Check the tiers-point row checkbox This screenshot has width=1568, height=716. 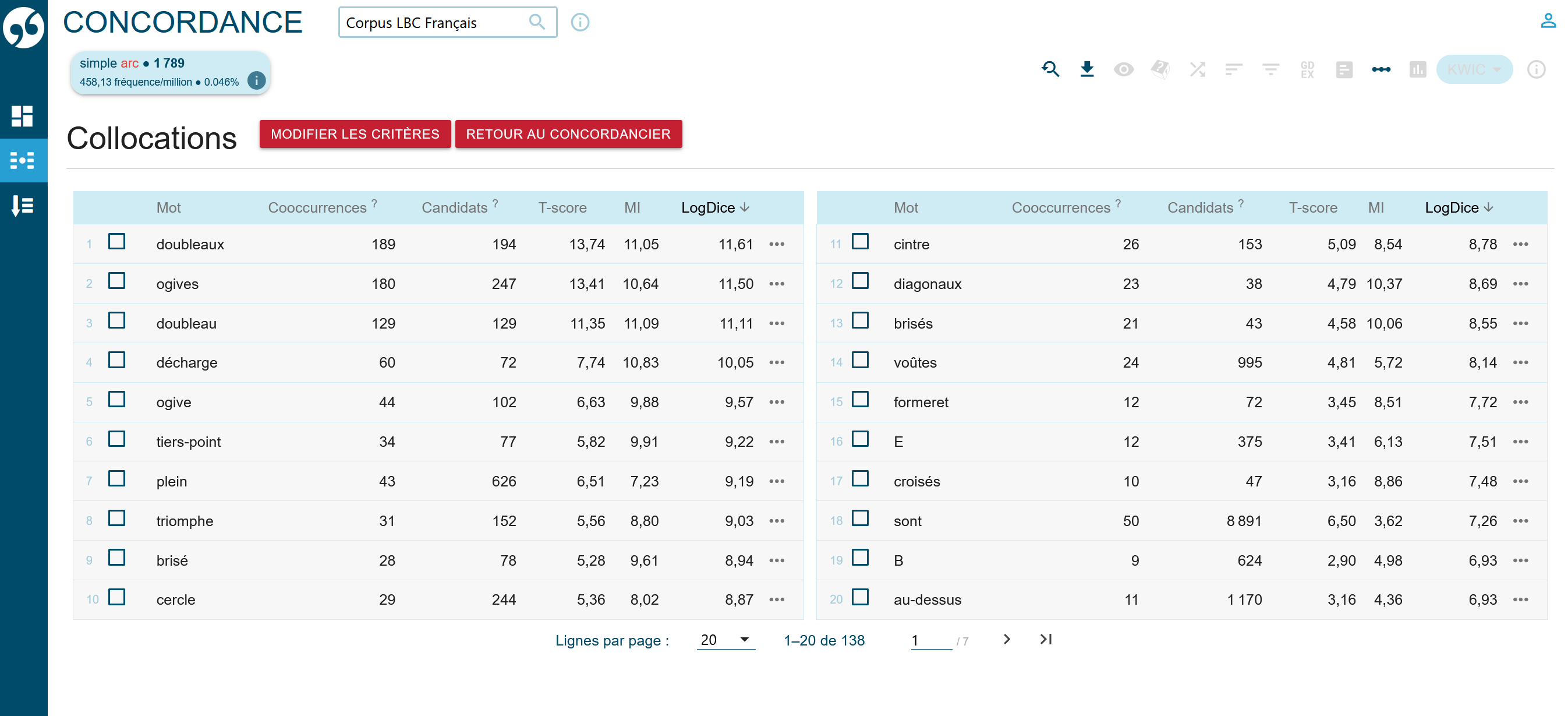click(116, 439)
